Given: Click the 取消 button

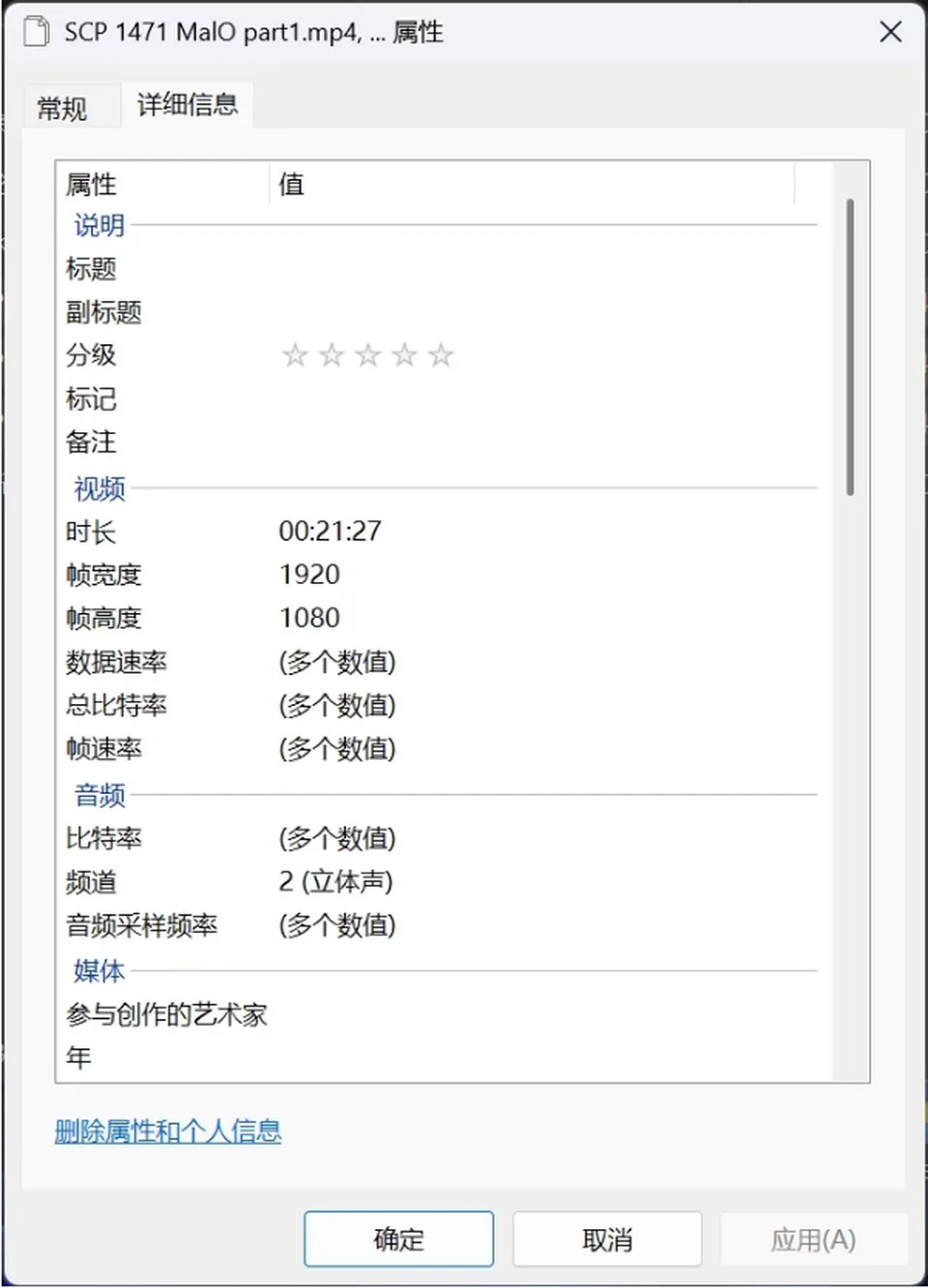Looking at the screenshot, I should 607,1239.
